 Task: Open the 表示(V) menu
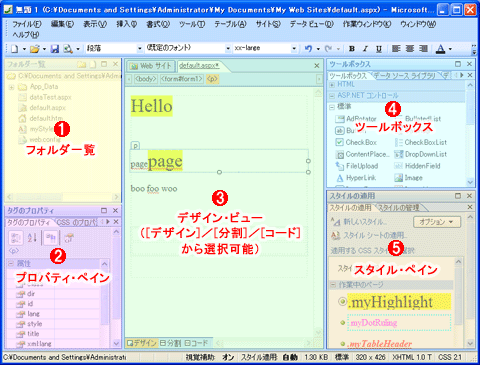pyautogui.click(x=95, y=24)
